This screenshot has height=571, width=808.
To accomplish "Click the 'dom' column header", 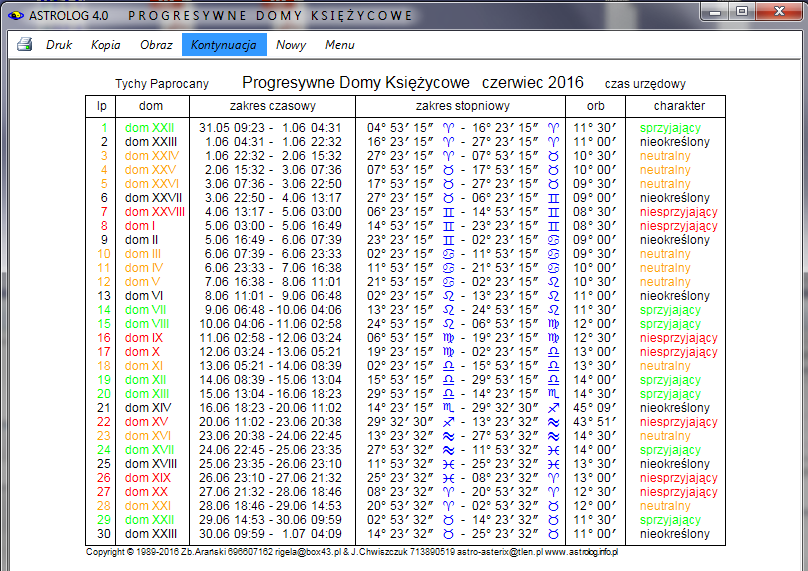I will pyautogui.click(x=151, y=106).
